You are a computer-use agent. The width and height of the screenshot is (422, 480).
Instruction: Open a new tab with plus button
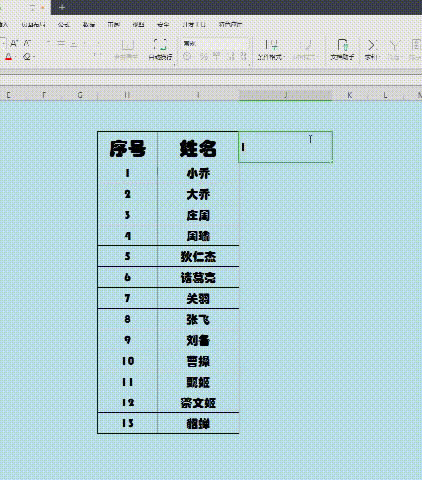click(62, 7)
